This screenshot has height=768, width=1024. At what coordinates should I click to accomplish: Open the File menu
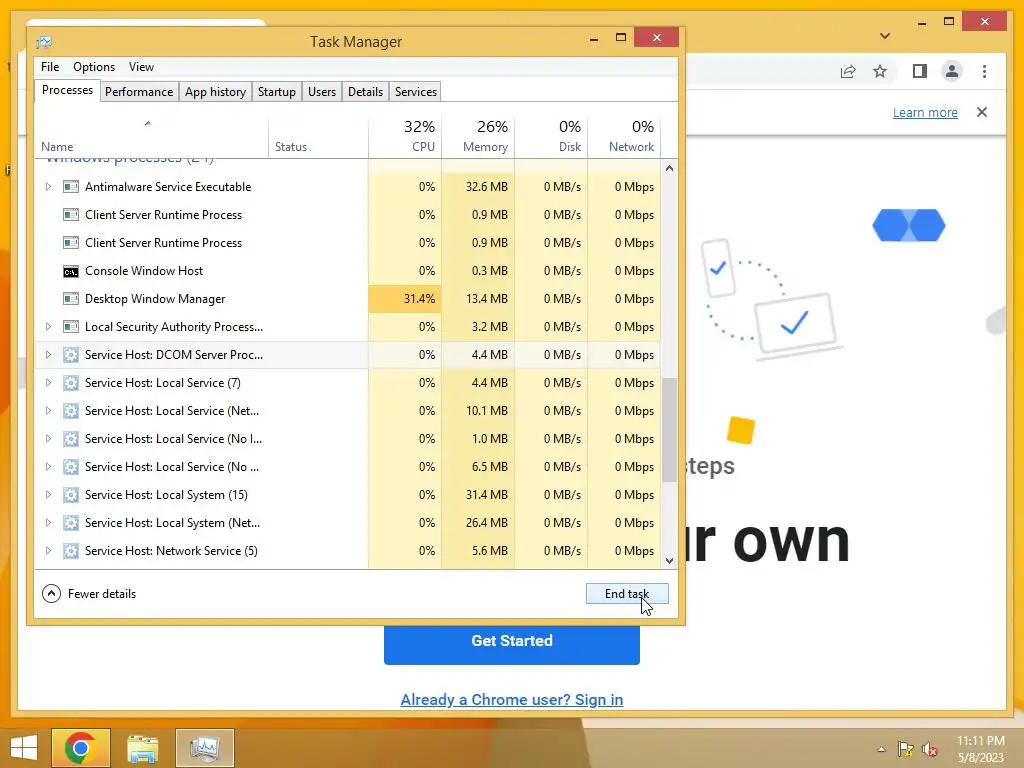coord(50,67)
